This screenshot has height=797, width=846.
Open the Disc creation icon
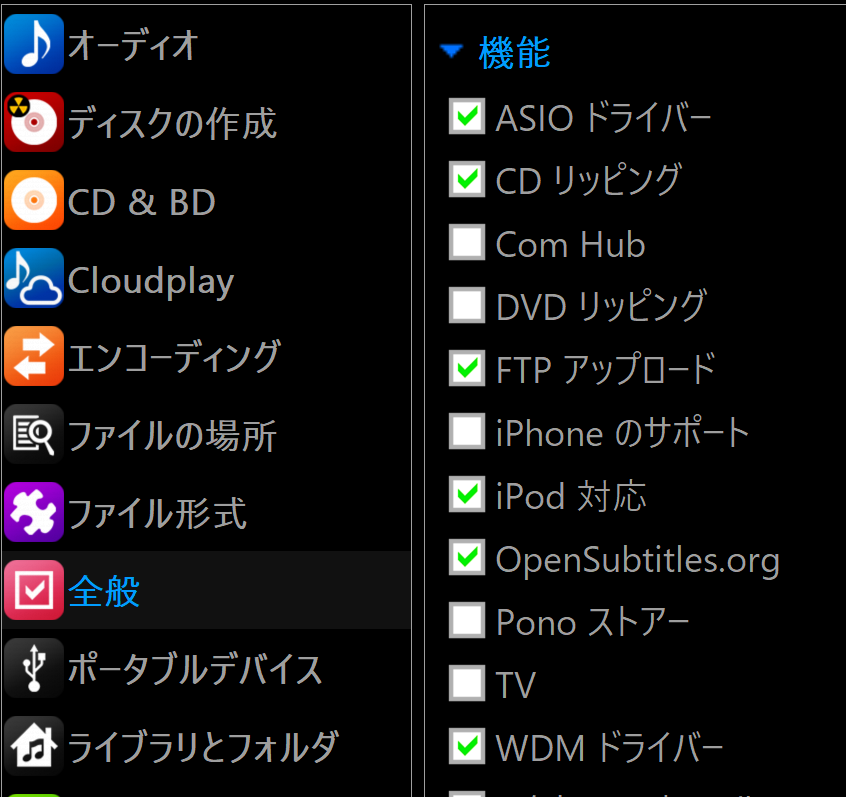point(34,123)
